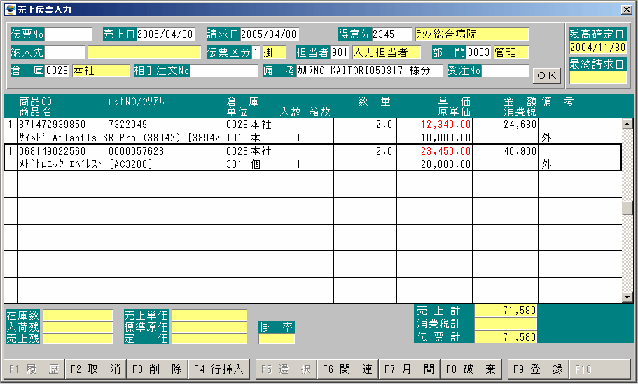The height and width of the screenshot is (384, 638).
Task: Click the 摘要 remarks input field
Action: click(370, 70)
